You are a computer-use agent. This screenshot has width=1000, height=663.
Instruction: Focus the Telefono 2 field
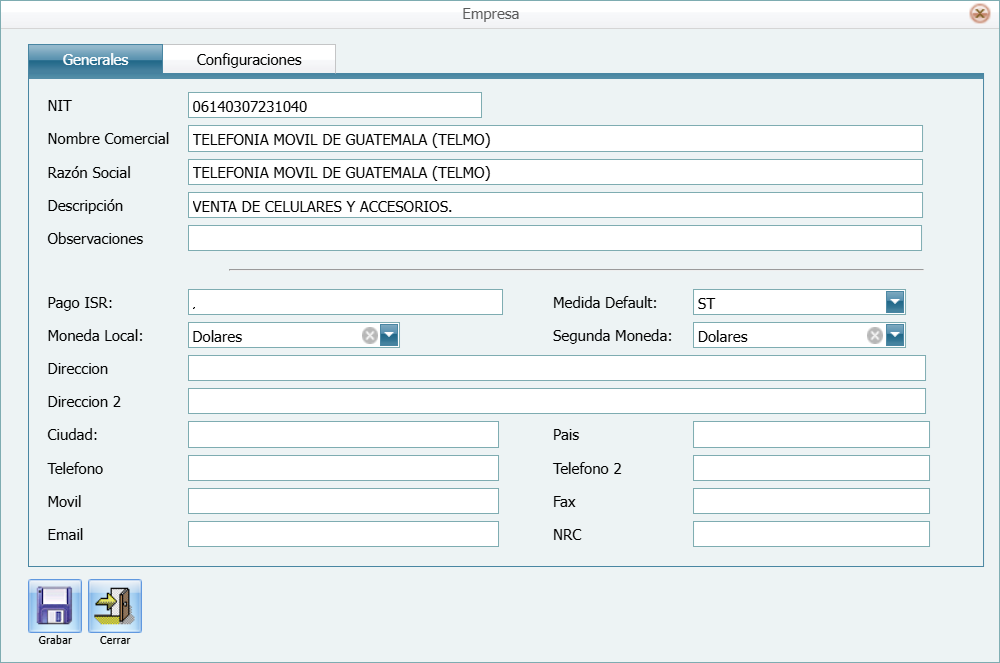[x=811, y=468]
